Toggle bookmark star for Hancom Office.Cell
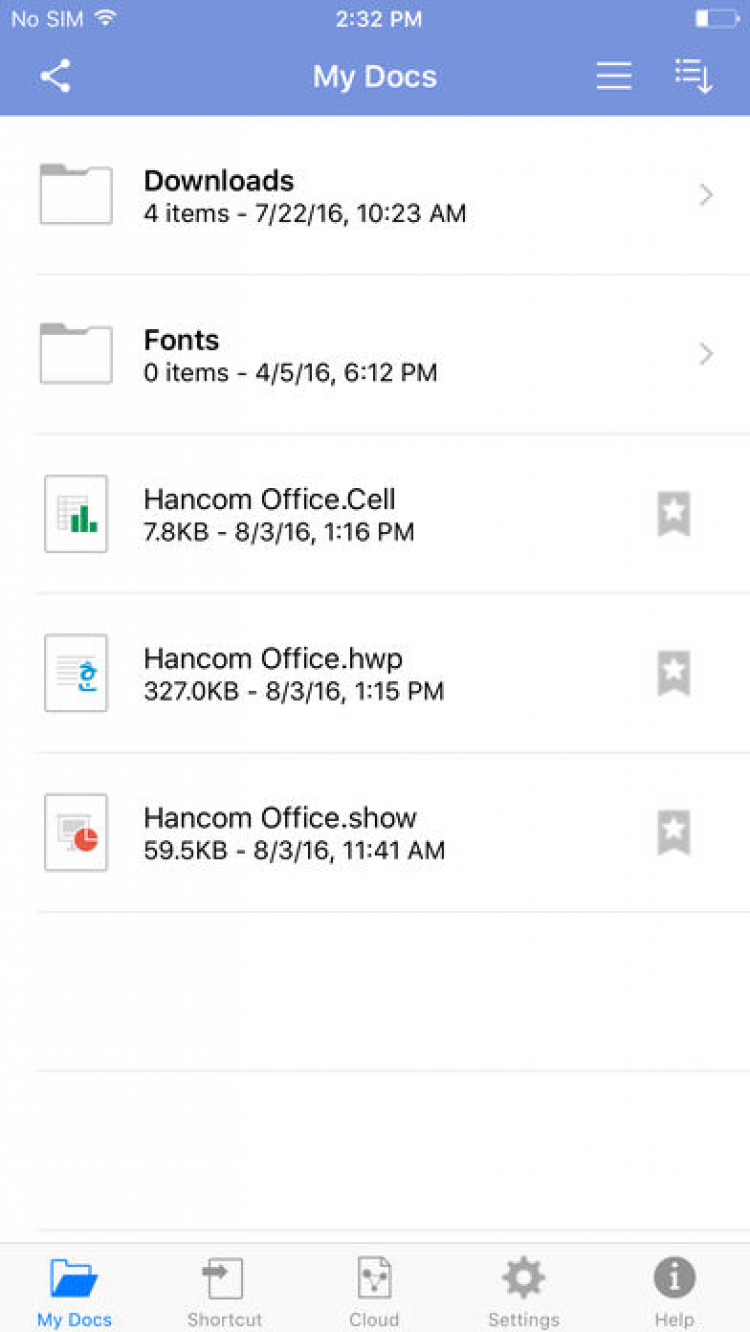The width and height of the screenshot is (750, 1332). 674,514
